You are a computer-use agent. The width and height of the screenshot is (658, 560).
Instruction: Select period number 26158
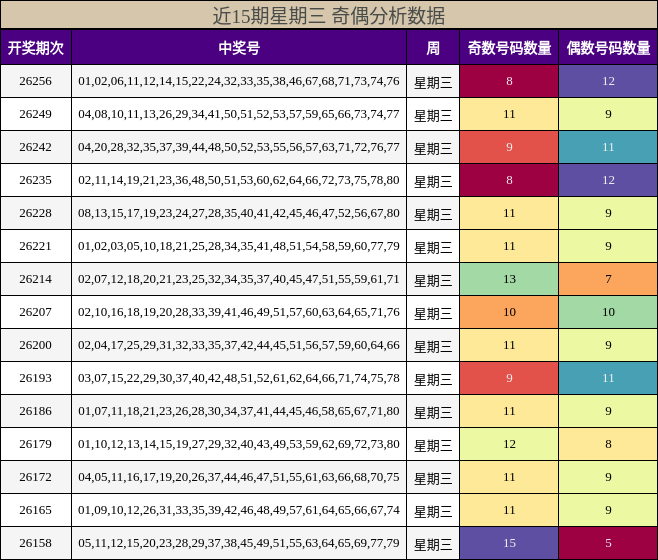pos(36,543)
